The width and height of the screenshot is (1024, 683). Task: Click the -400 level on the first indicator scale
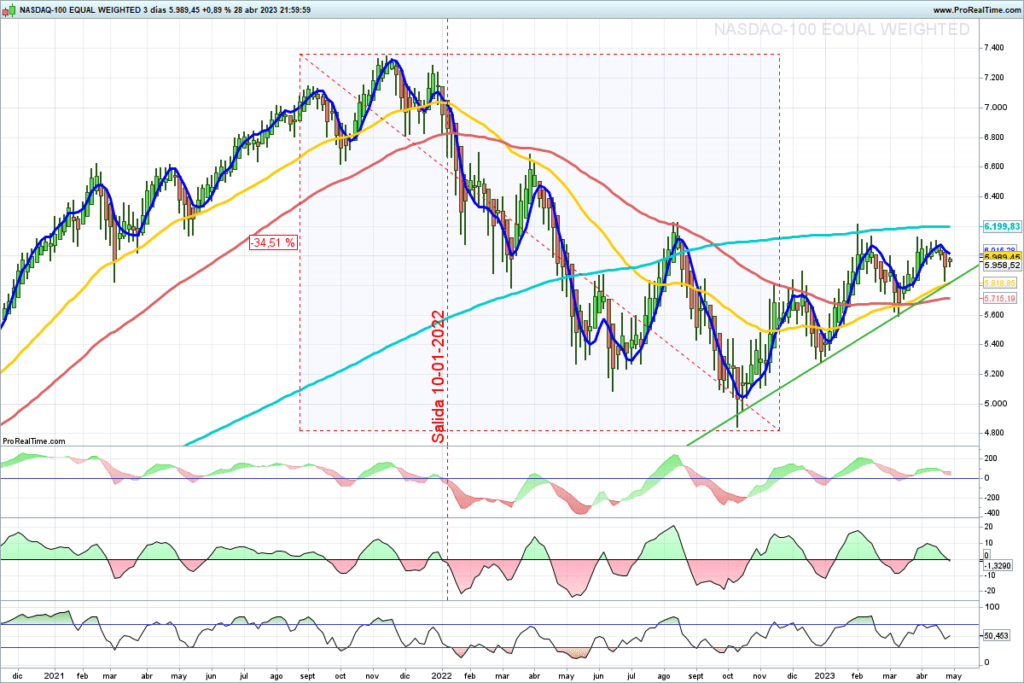pos(991,514)
